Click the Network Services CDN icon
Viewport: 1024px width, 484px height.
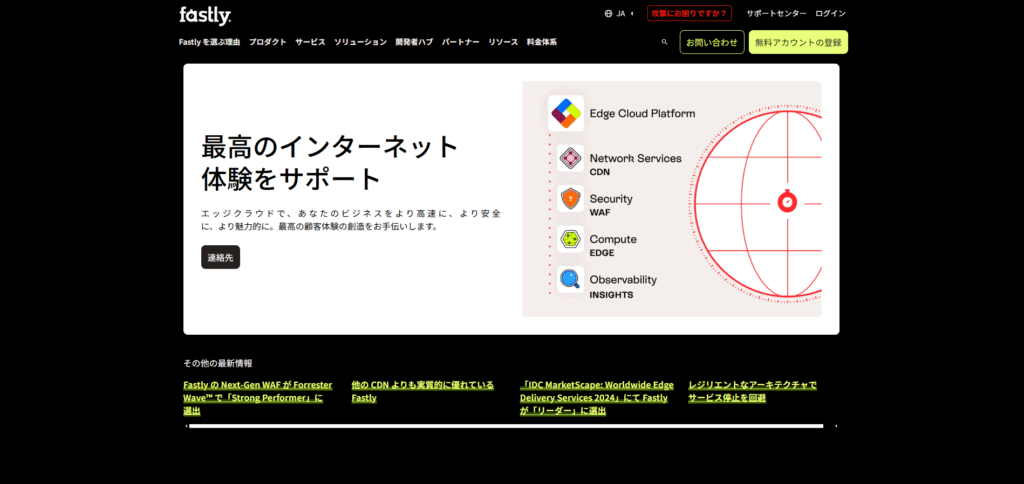point(570,158)
